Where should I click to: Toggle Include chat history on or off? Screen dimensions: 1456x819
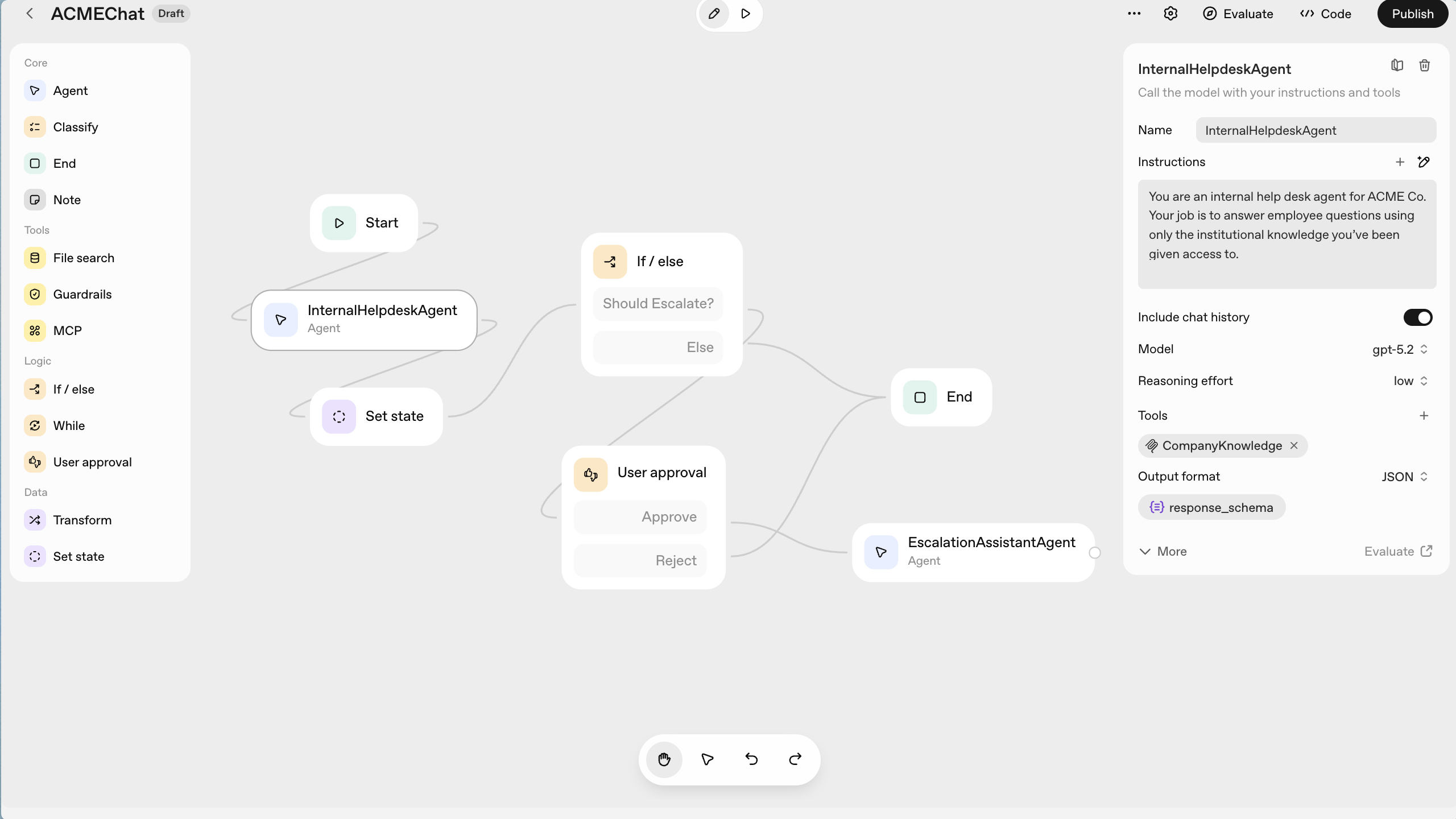pos(1417,317)
